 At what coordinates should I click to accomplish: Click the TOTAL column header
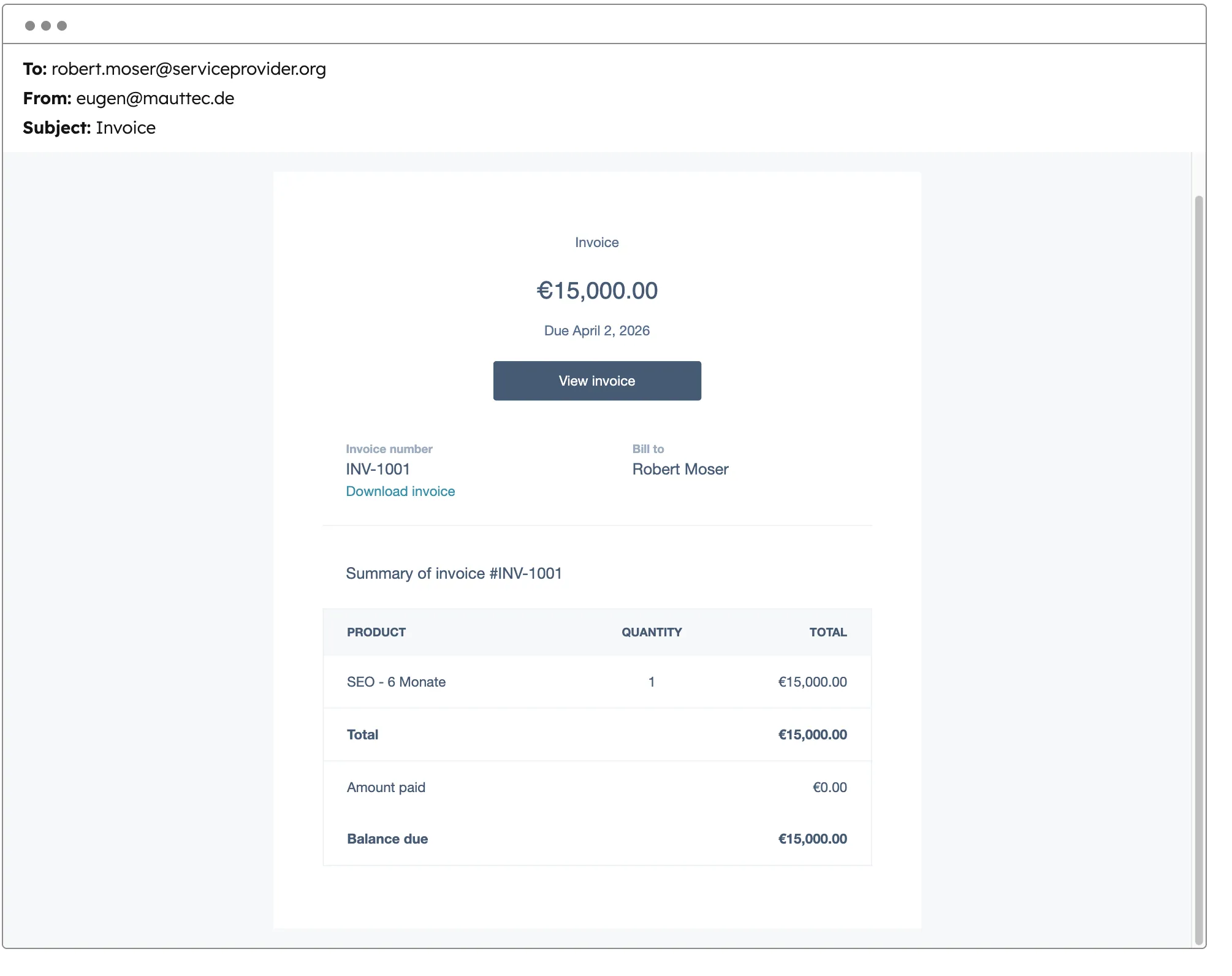(x=828, y=632)
